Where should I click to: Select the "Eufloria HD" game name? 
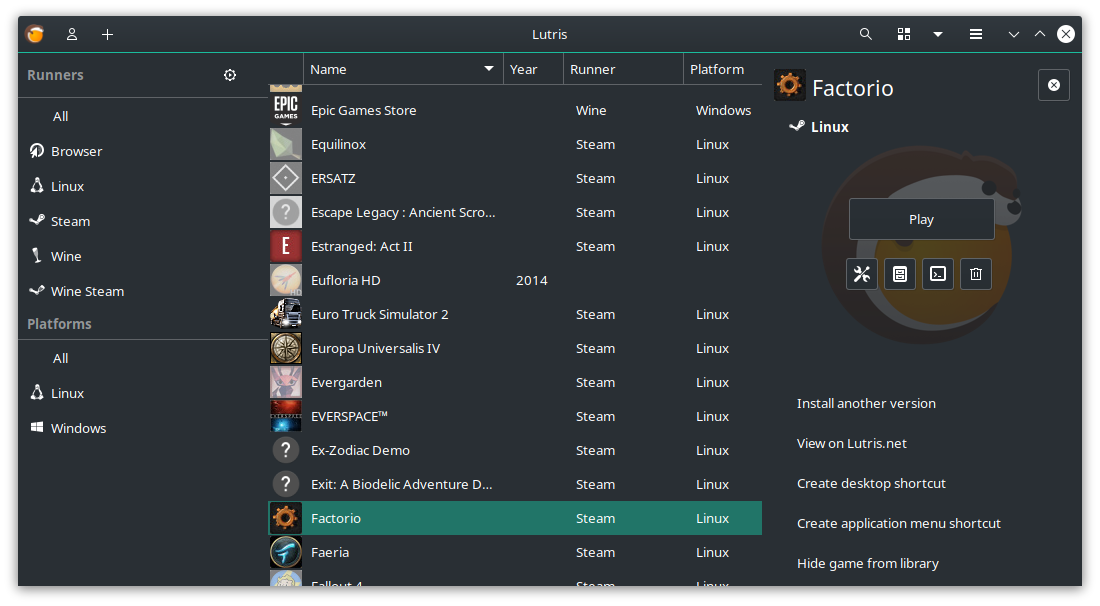(x=345, y=281)
